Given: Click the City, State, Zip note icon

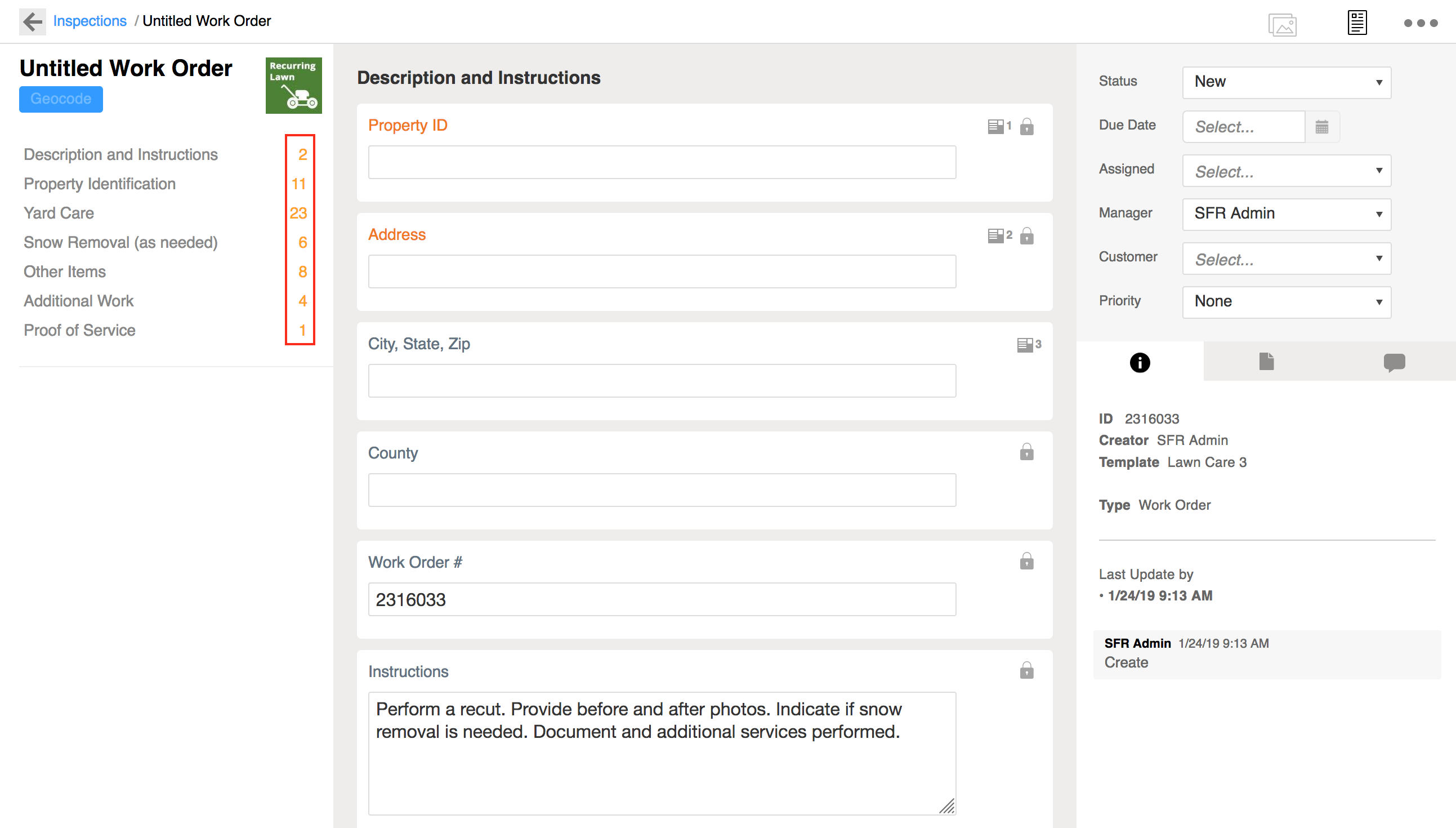Looking at the screenshot, I should [x=1025, y=345].
